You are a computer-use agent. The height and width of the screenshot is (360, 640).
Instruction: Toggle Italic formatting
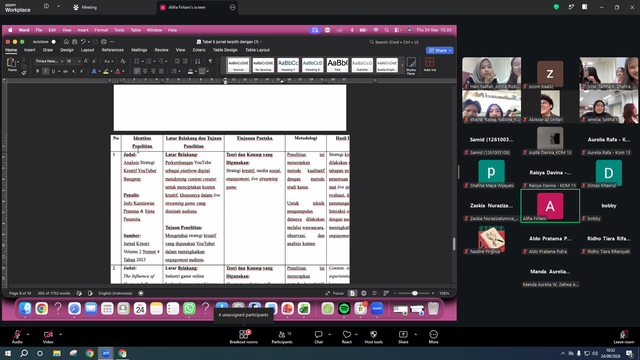[x=45, y=71]
